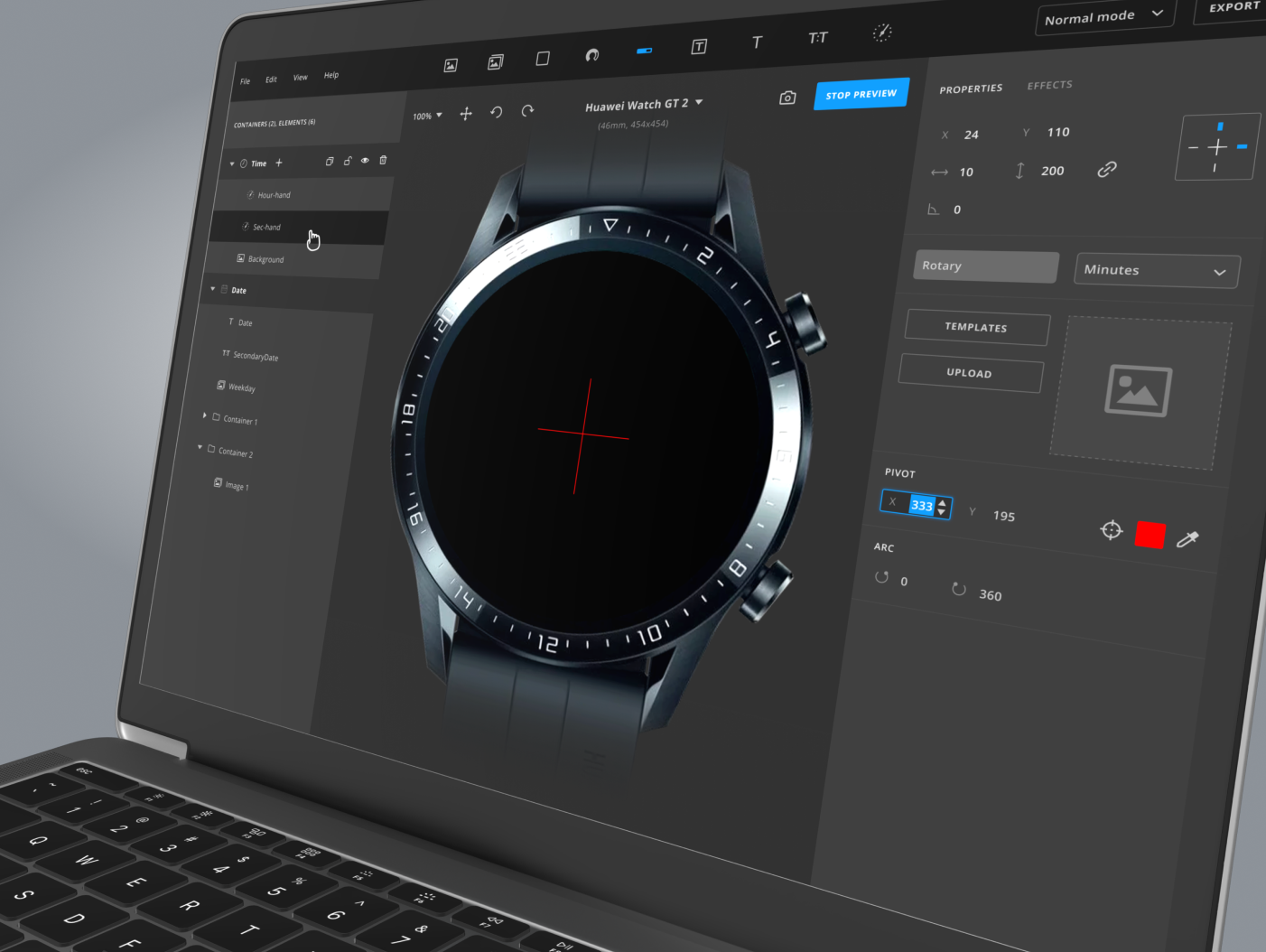Choose the double-text T:T tool
This screenshot has height=952, width=1266.
click(x=817, y=38)
